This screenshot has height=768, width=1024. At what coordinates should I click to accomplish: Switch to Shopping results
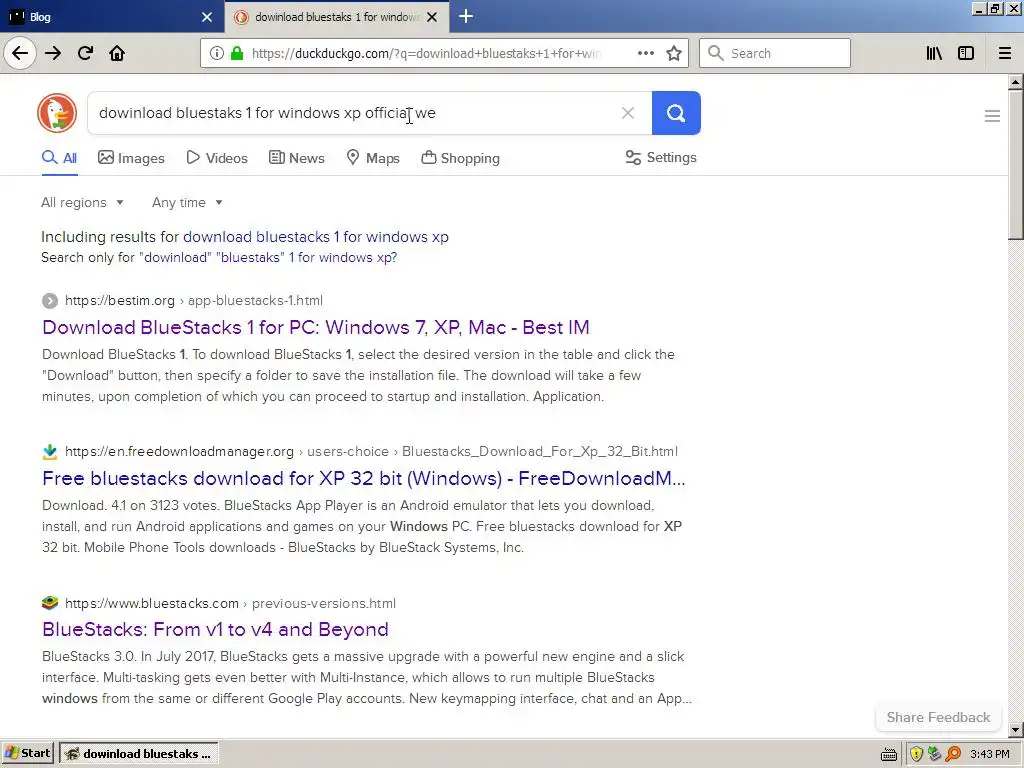click(x=460, y=158)
